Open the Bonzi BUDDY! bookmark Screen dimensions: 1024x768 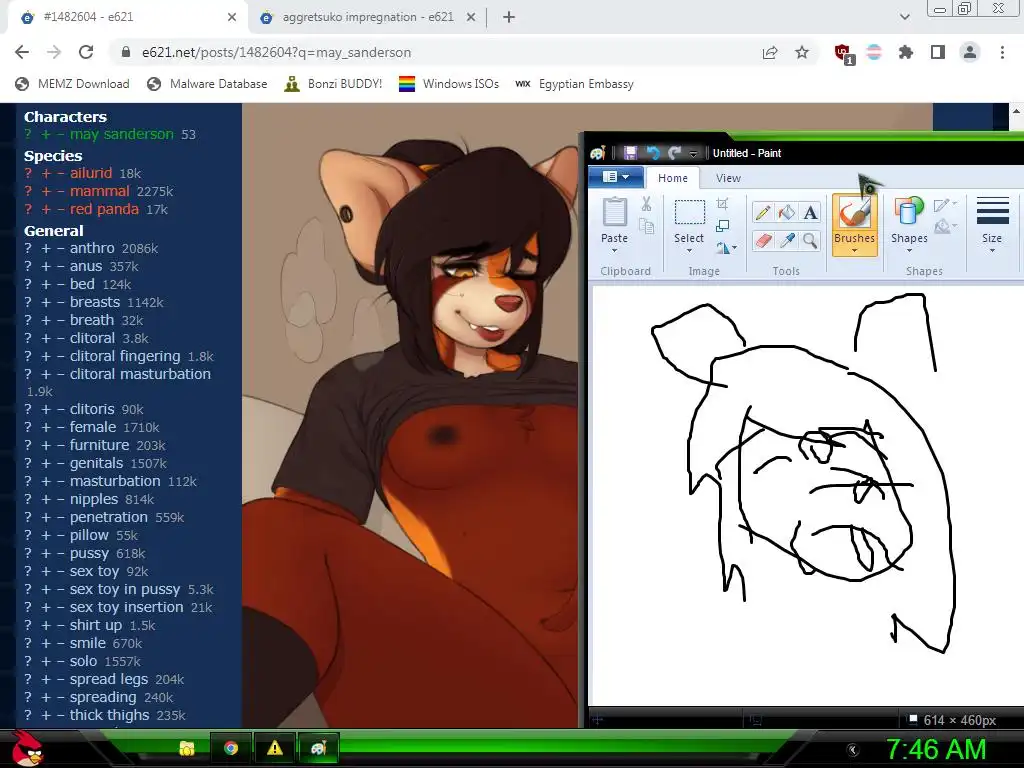pyautogui.click(x=333, y=84)
